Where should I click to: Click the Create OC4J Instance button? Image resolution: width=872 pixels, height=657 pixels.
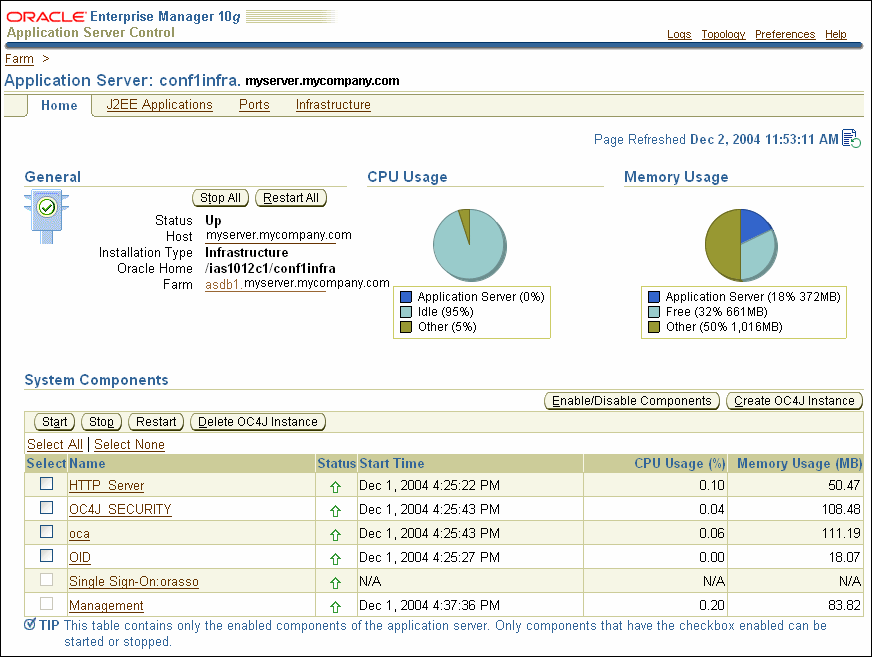point(794,401)
